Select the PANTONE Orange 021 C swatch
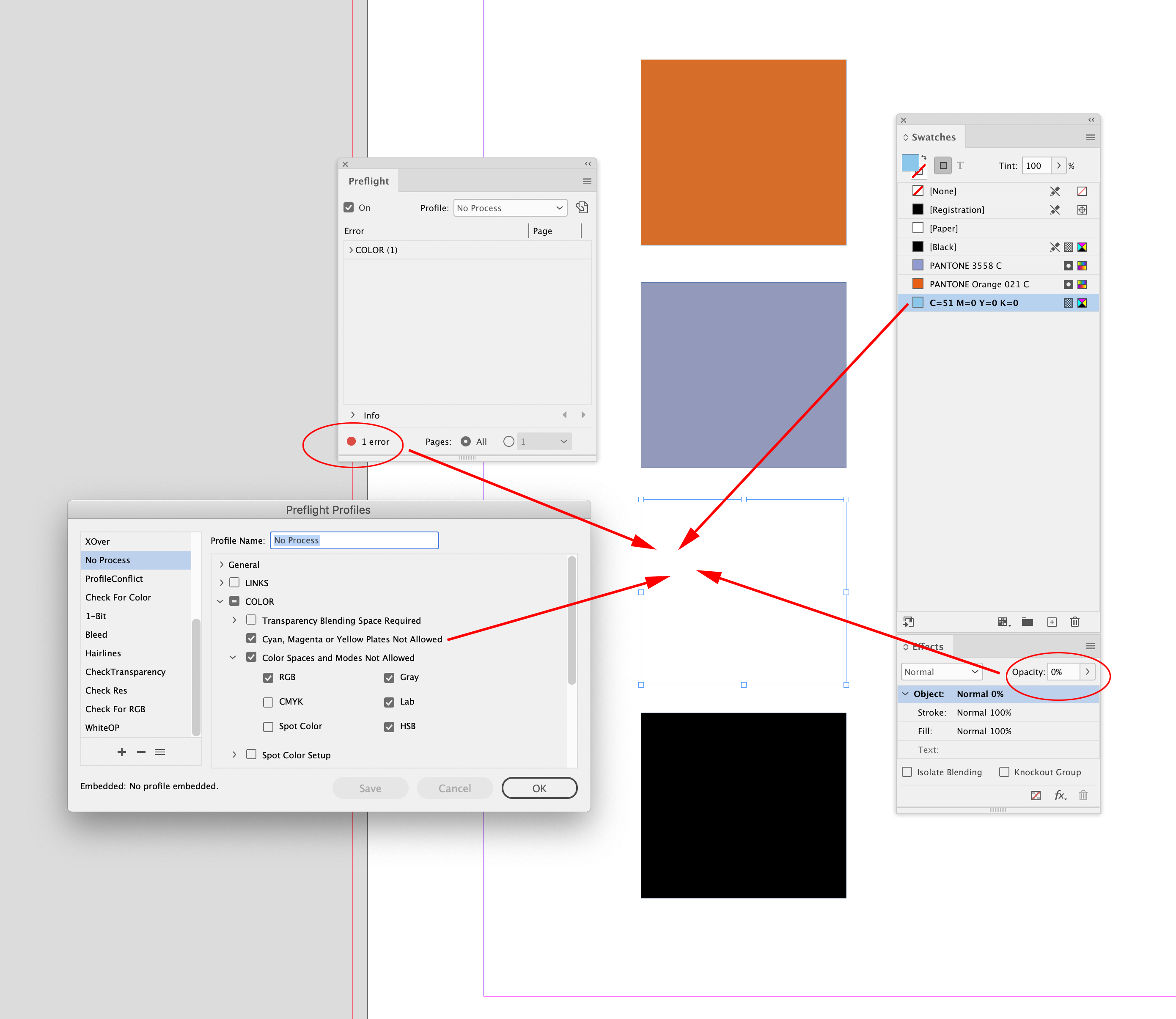 click(x=979, y=284)
